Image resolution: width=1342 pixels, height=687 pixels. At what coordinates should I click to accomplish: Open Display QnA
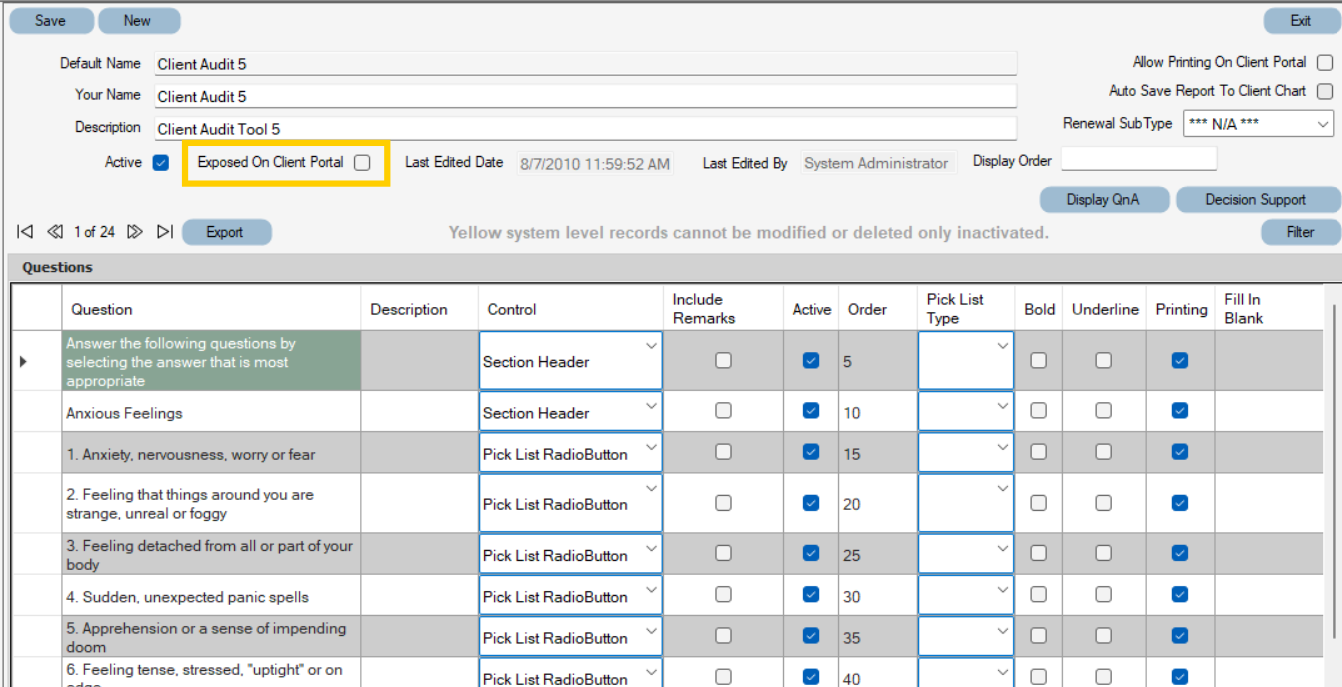click(x=1103, y=199)
